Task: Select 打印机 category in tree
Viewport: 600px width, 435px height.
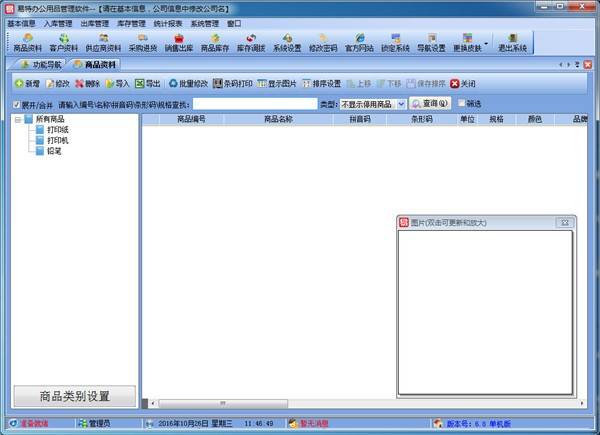Action: coord(60,141)
